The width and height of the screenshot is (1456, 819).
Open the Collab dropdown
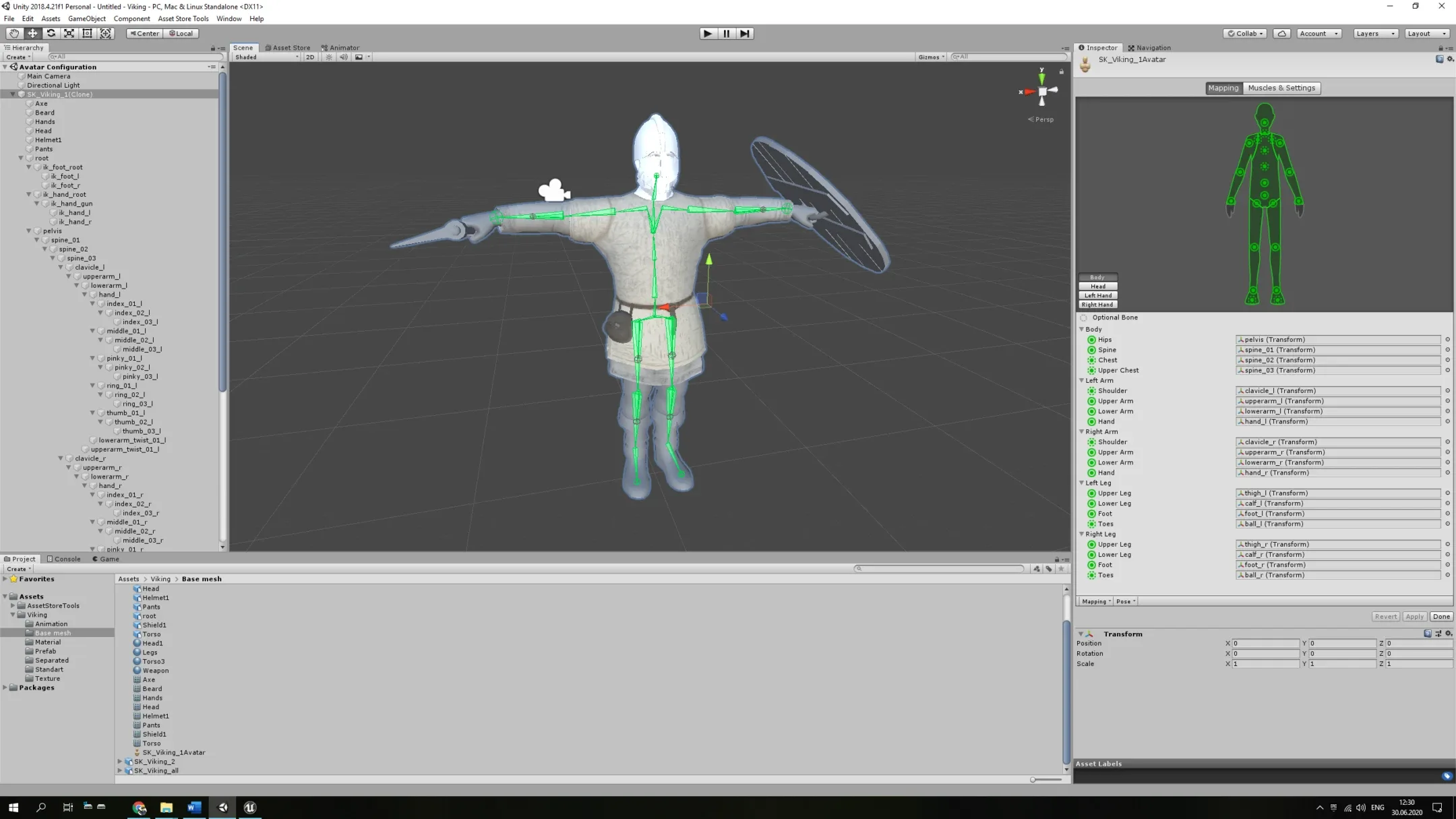1245,33
